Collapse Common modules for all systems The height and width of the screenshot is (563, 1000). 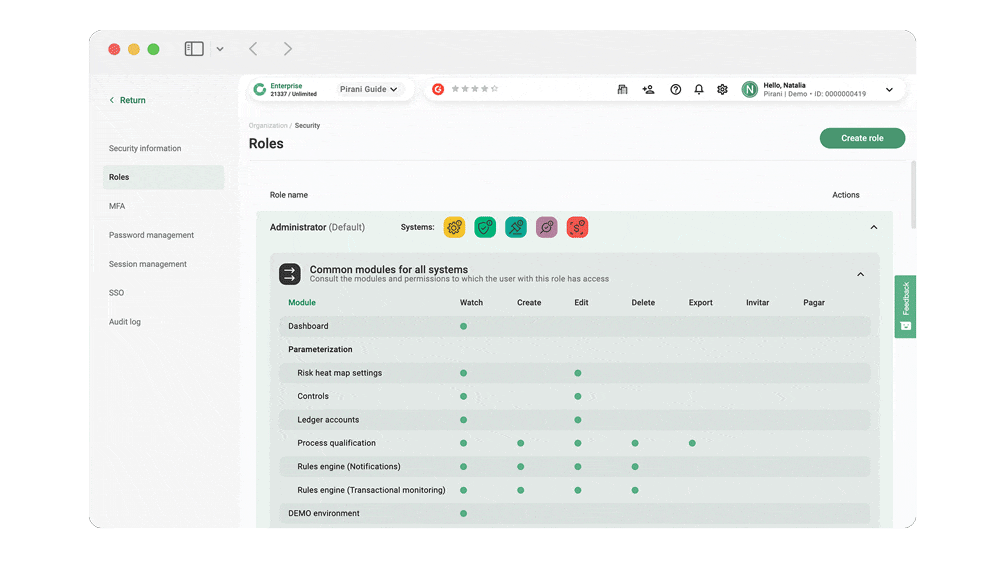[860, 274]
